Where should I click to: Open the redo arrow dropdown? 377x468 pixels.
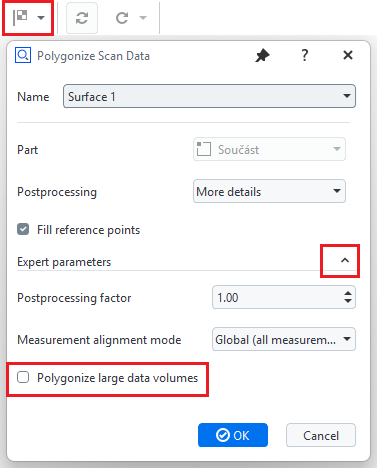[x=143, y=18]
